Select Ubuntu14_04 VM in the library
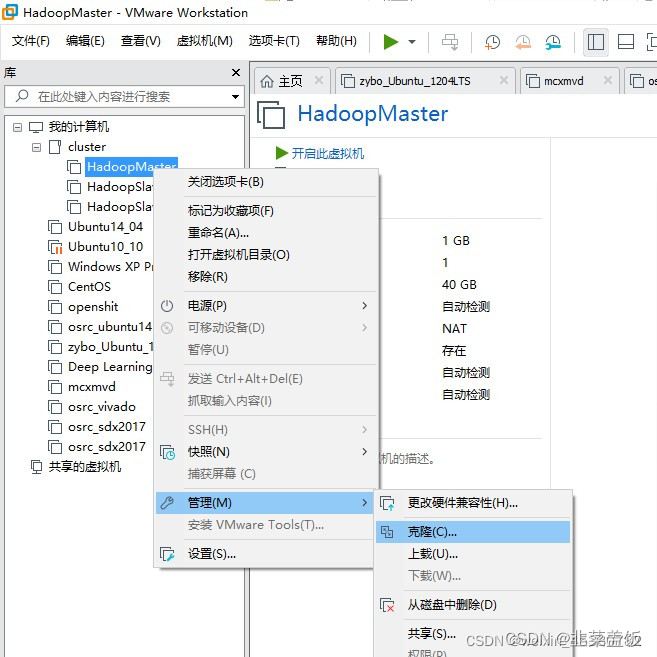The height and width of the screenshot is (657, 657). (x=106, y=227)
